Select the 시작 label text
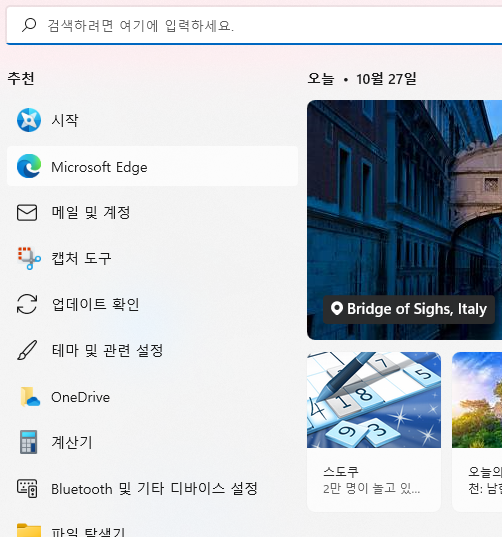 click(65, 120)
